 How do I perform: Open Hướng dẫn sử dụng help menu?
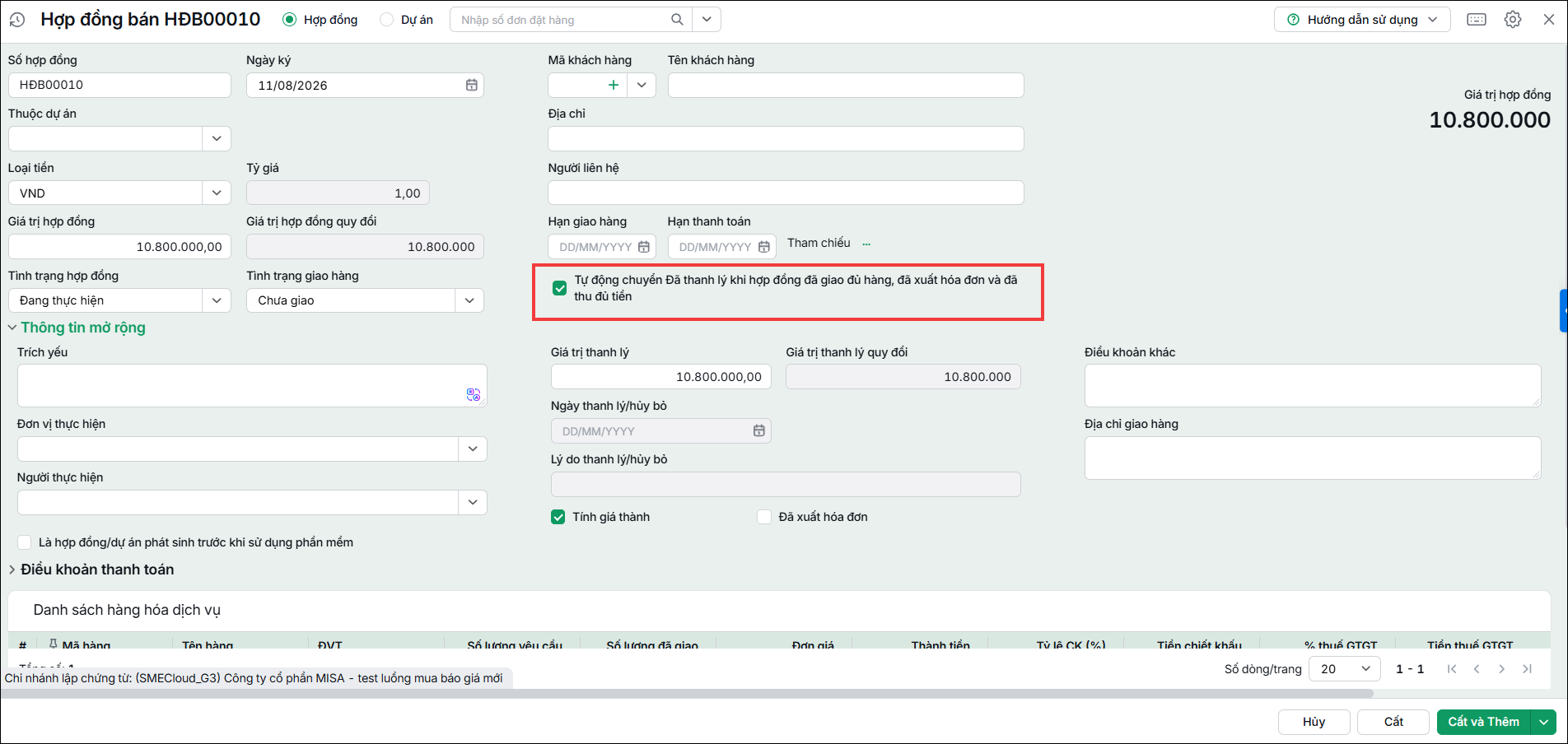click(1362, 20)
